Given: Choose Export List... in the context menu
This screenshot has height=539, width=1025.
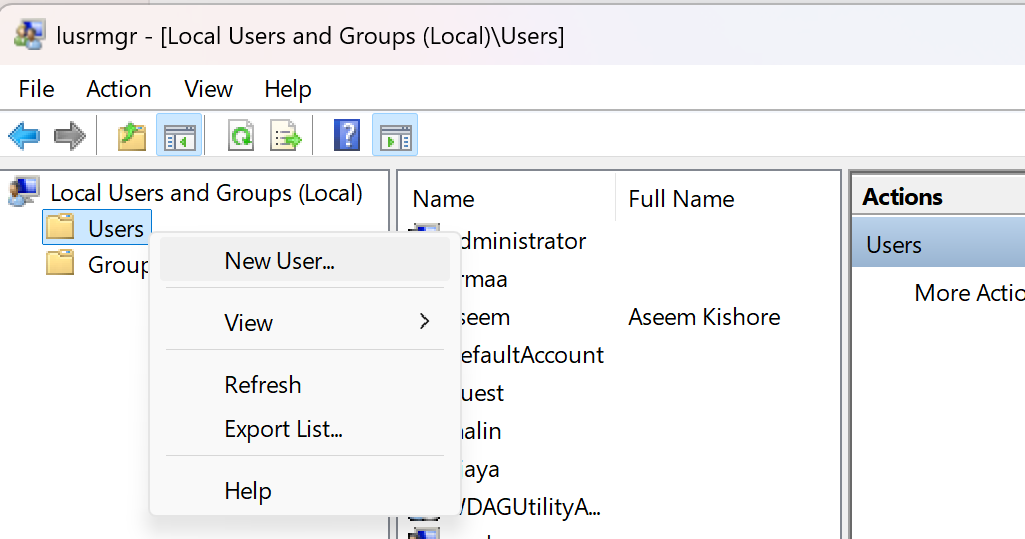Looking at the screenshot, I should coord(283,430).
